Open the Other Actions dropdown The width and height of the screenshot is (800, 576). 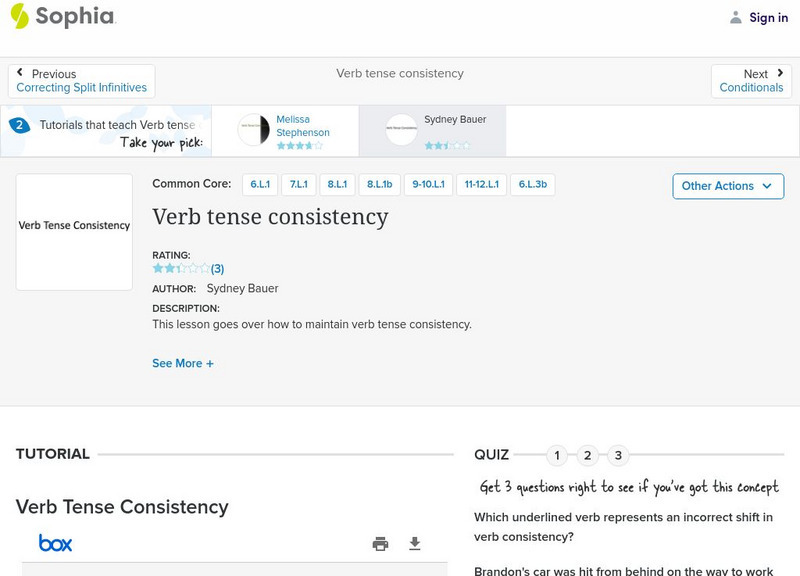[727, 186]
